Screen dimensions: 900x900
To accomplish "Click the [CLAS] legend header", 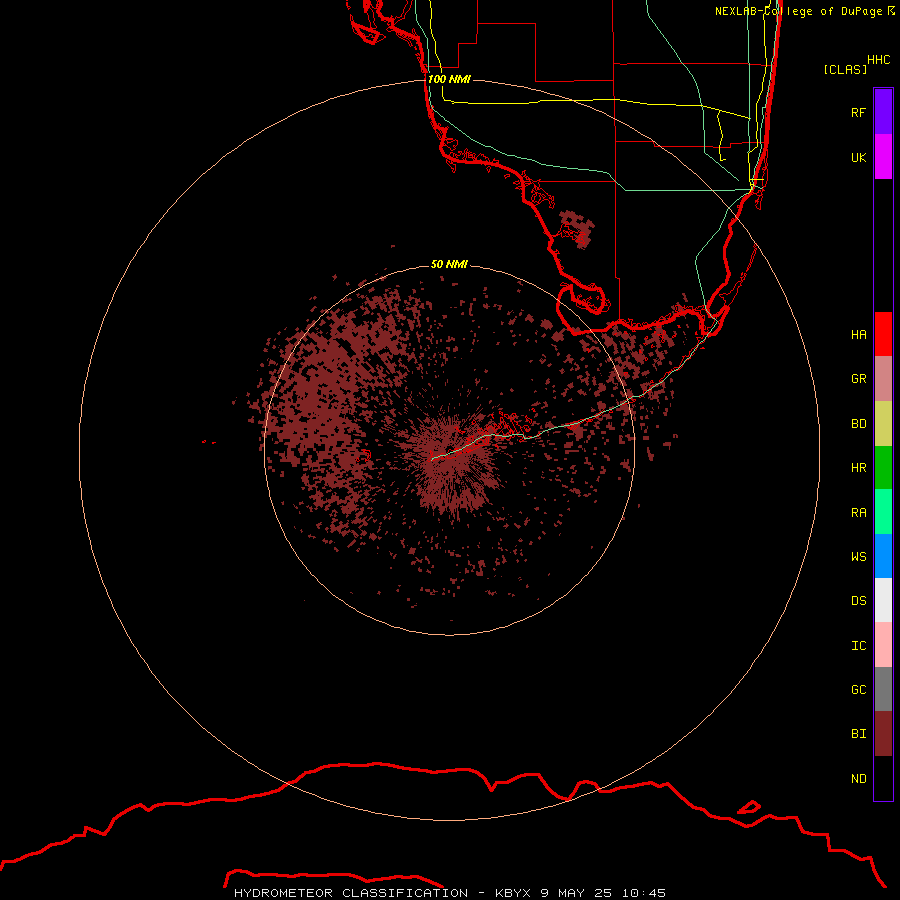I will pyautogui.click(x=845, y=69).
